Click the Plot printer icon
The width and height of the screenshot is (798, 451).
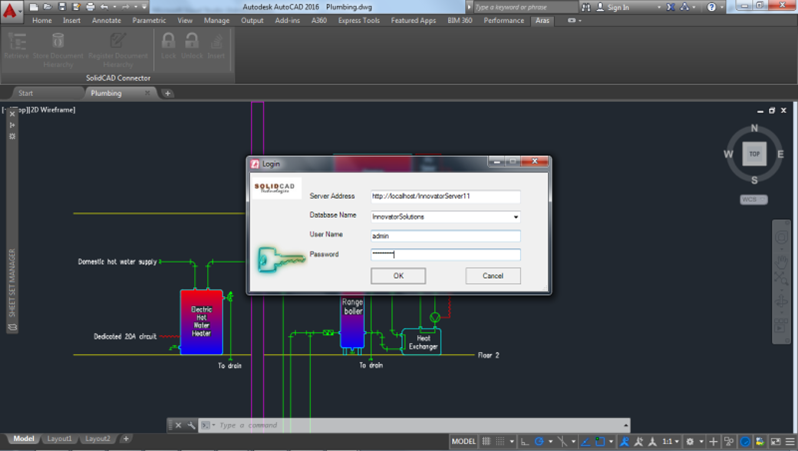tap(90, 7)
